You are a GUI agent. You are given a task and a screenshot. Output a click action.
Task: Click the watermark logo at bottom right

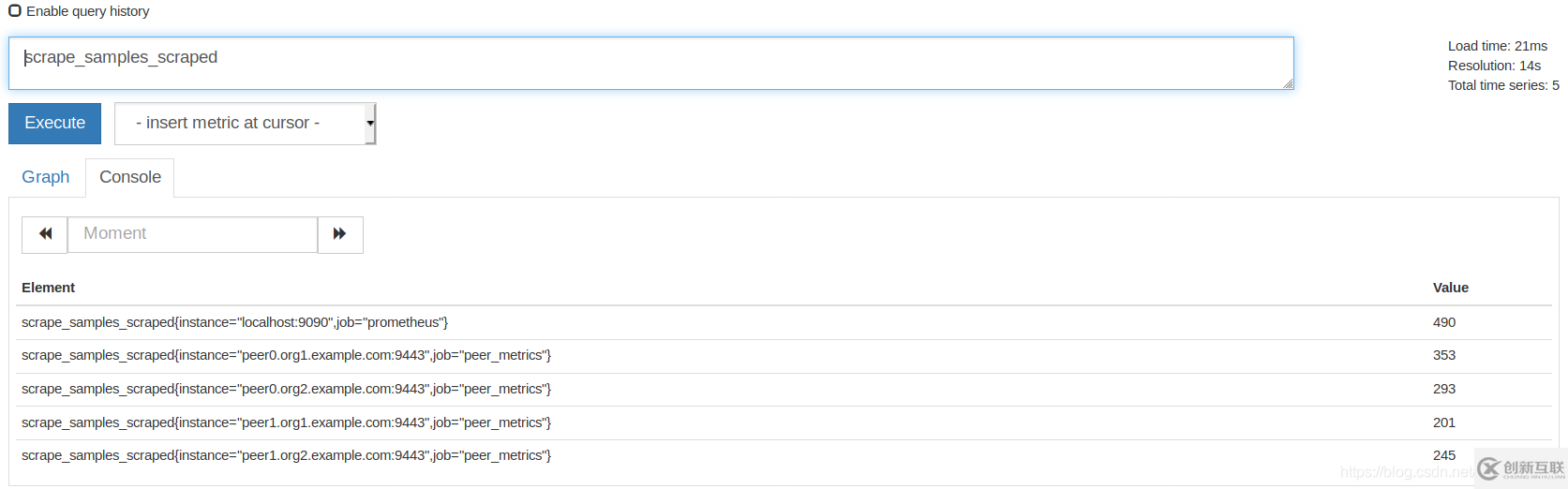[1520, 468]
